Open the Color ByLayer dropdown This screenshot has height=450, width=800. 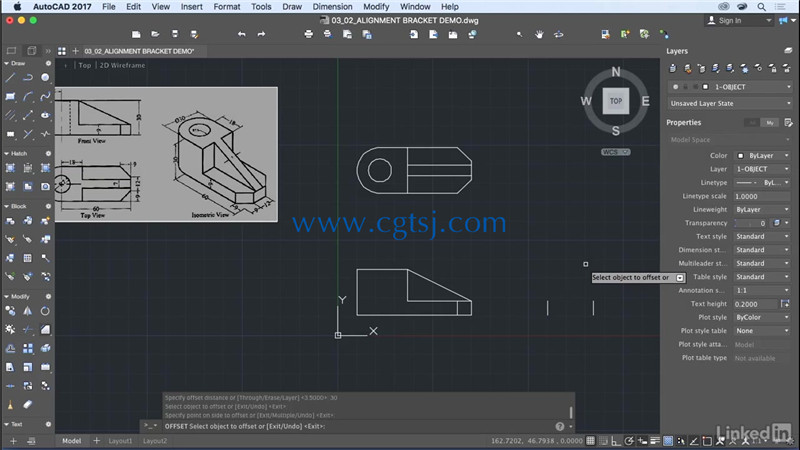[763, 156]
